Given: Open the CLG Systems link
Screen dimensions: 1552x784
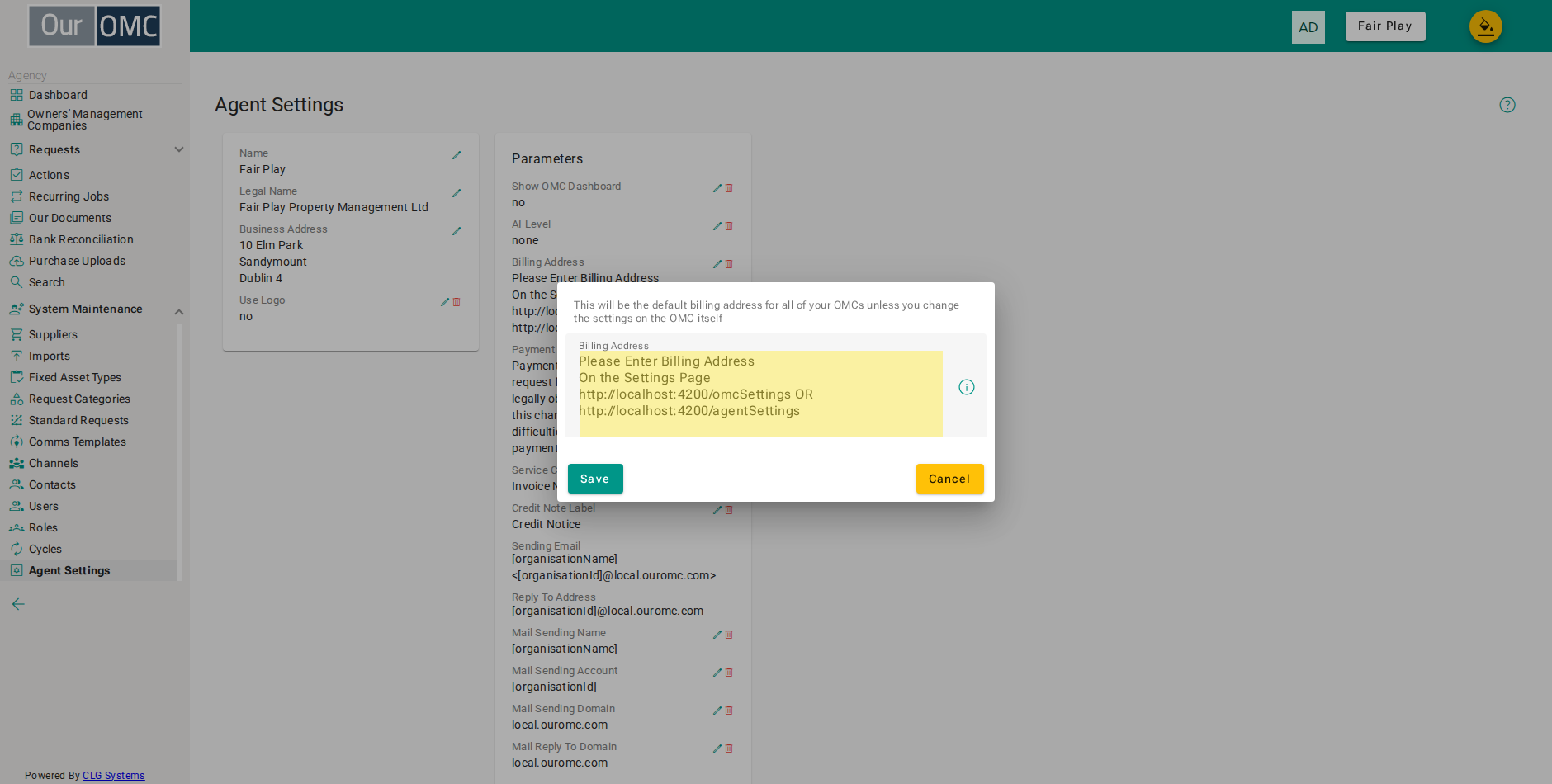Looking at the screenshot, I should (114, 776).
